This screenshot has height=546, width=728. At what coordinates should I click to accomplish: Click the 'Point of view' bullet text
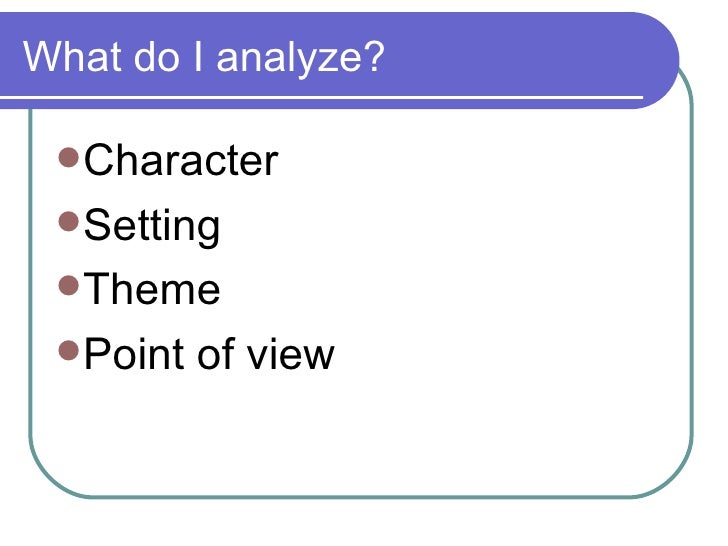(x=209, y=354)
